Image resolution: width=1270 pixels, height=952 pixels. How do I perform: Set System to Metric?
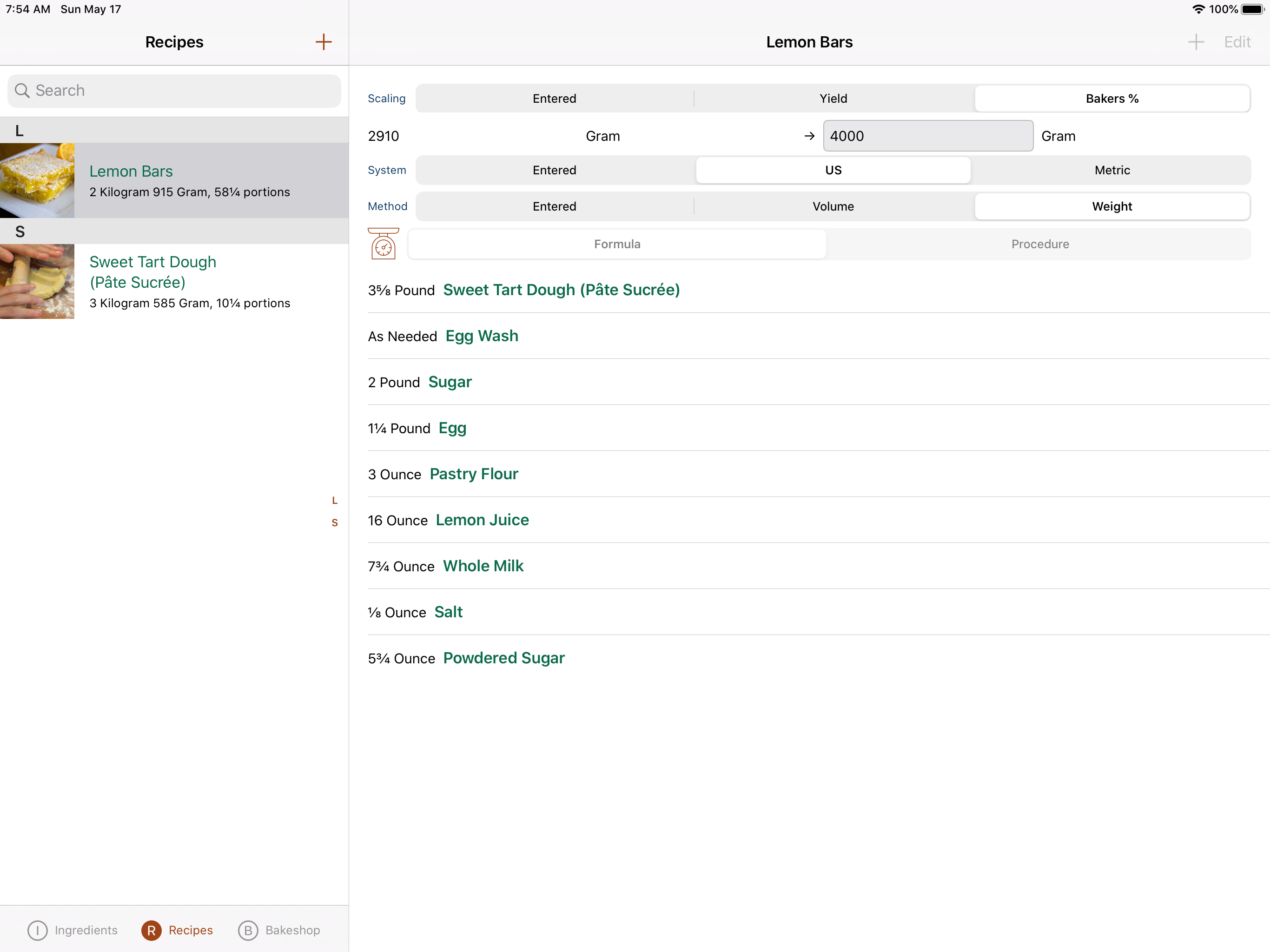click(1111, 170)
